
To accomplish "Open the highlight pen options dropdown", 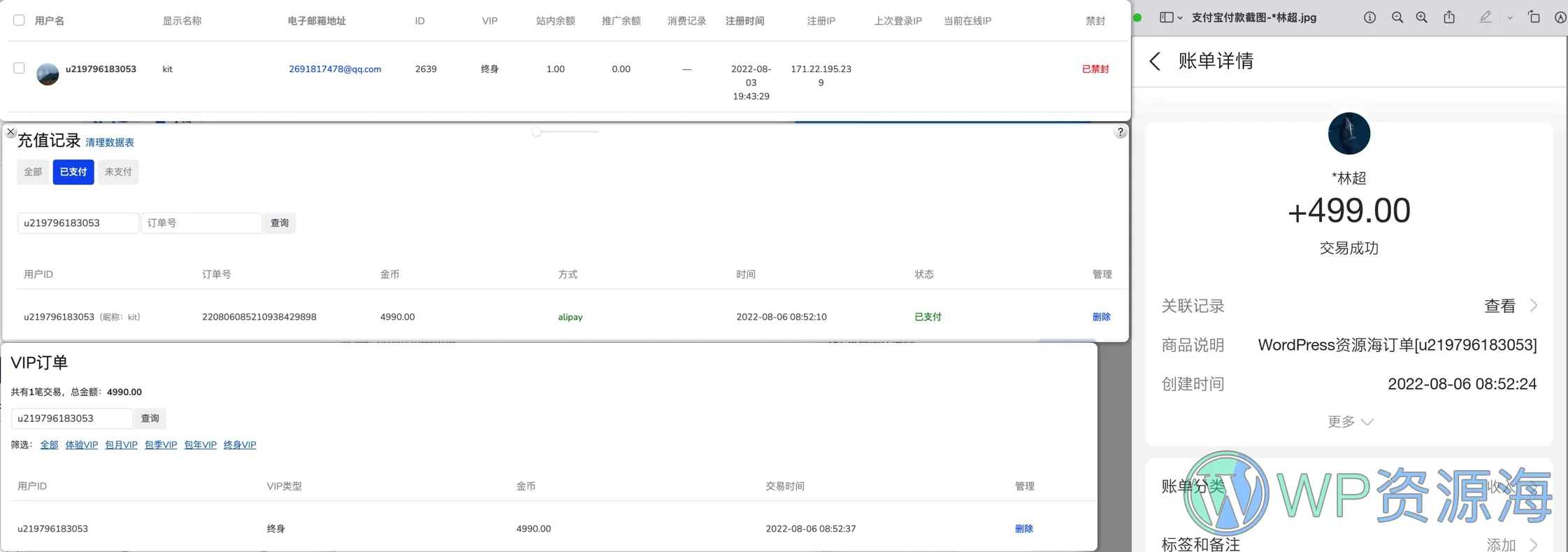I will (x=1510, y=18).
